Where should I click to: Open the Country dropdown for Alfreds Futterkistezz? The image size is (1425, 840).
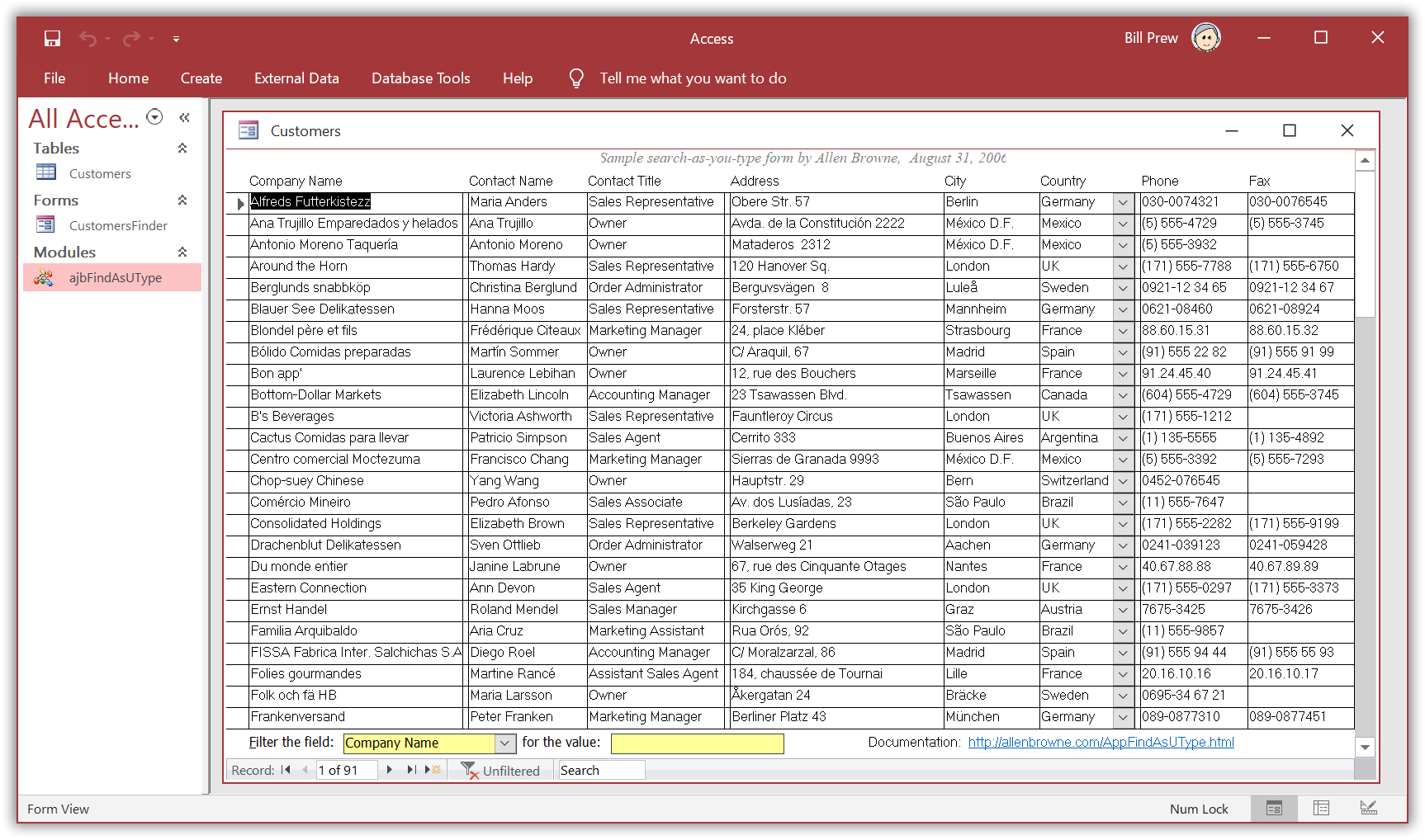(1123, 202)
